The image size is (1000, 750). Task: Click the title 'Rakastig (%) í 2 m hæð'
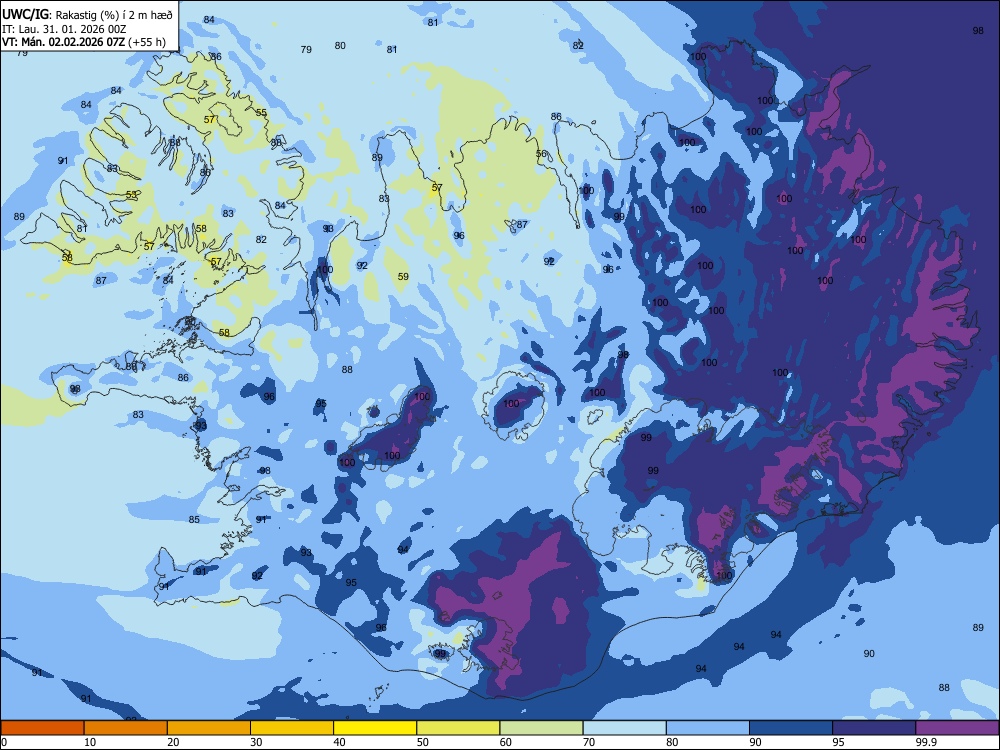click(x=114, y=15)
